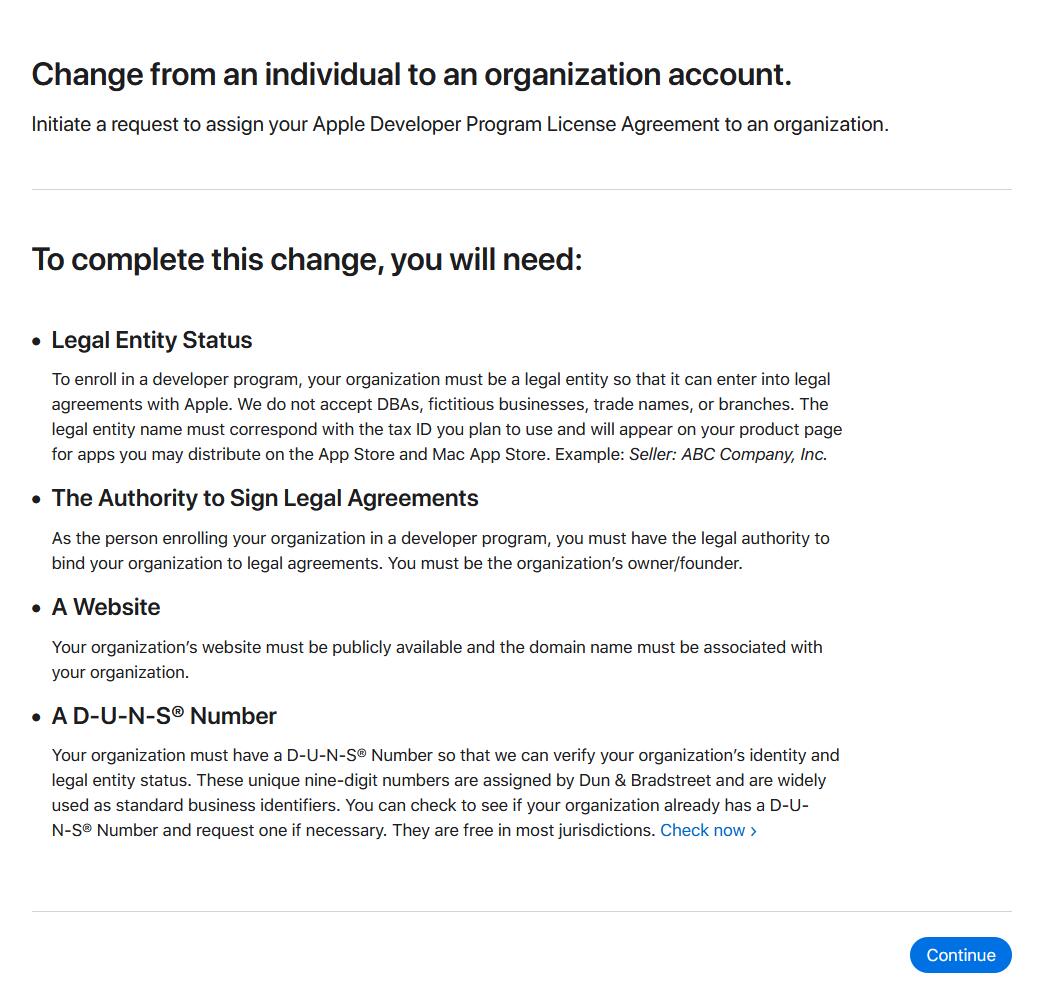The width and height of the screenshot is (1051, 993).
Task: Click the paragraph about DBAs and fictitious businesses
Action: click(447, 416)
